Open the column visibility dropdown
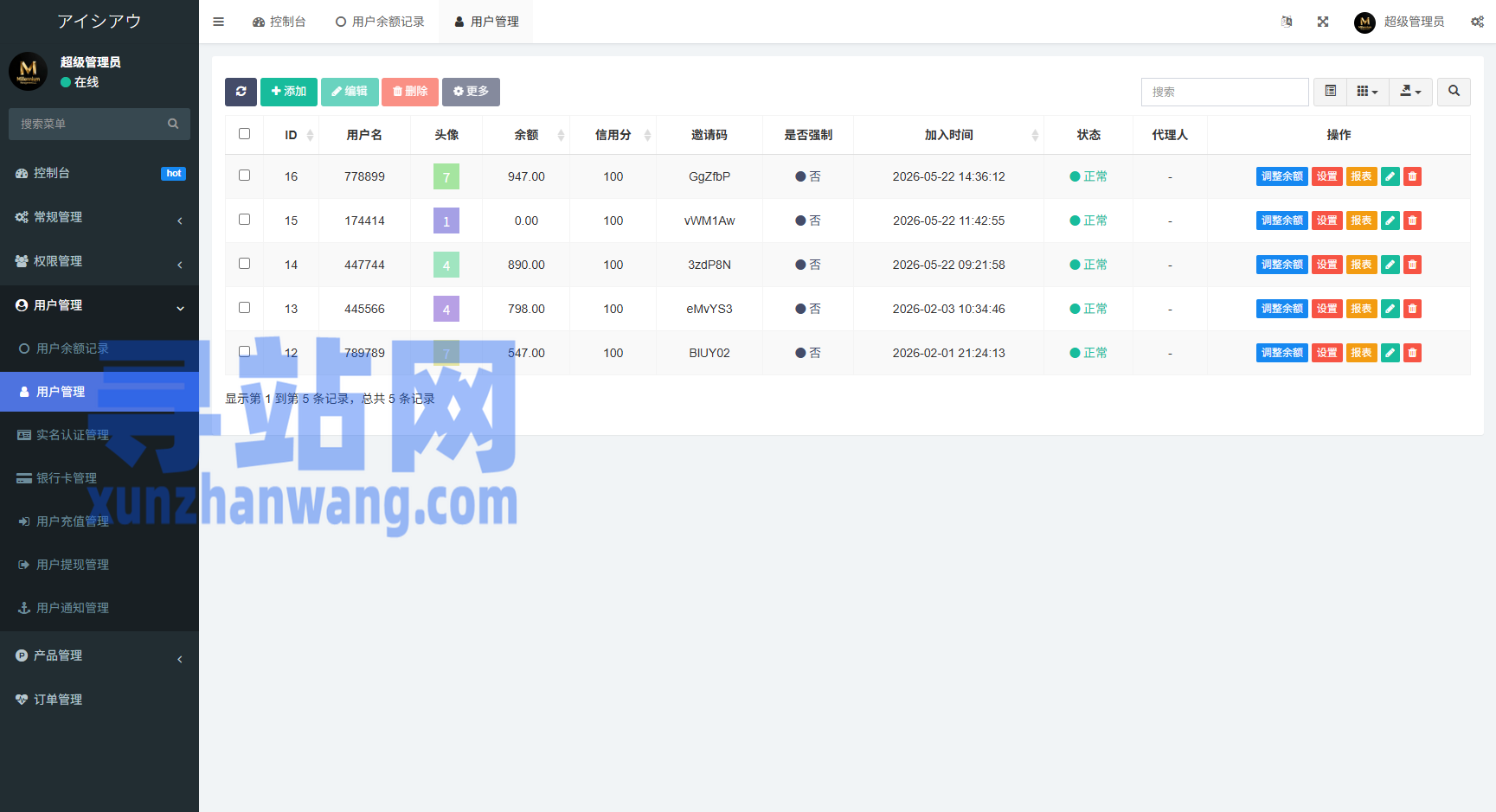The width and height of the screenshot is (1496, 812). pos(1367,92)
